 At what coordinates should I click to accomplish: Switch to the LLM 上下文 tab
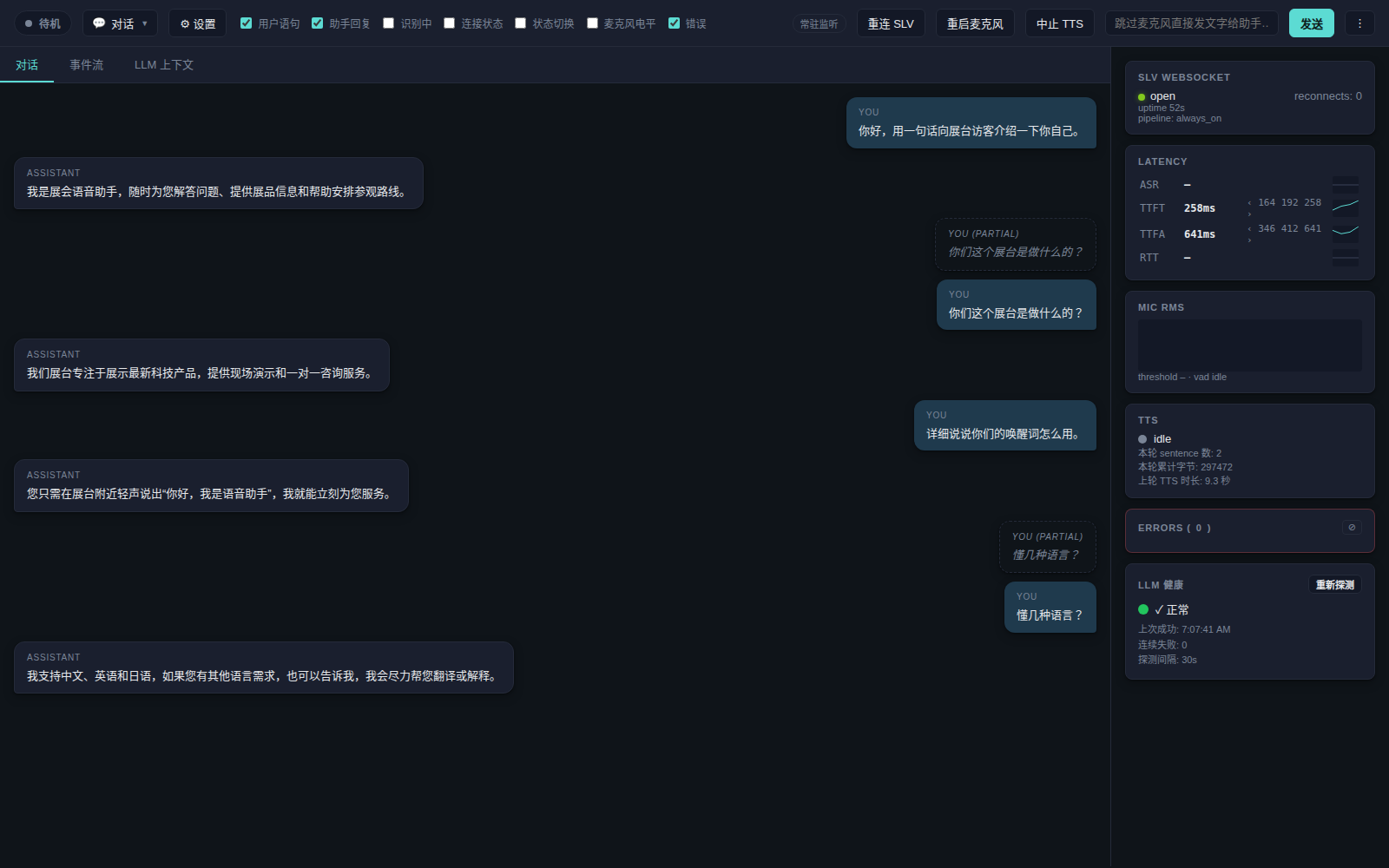[163, 65]
